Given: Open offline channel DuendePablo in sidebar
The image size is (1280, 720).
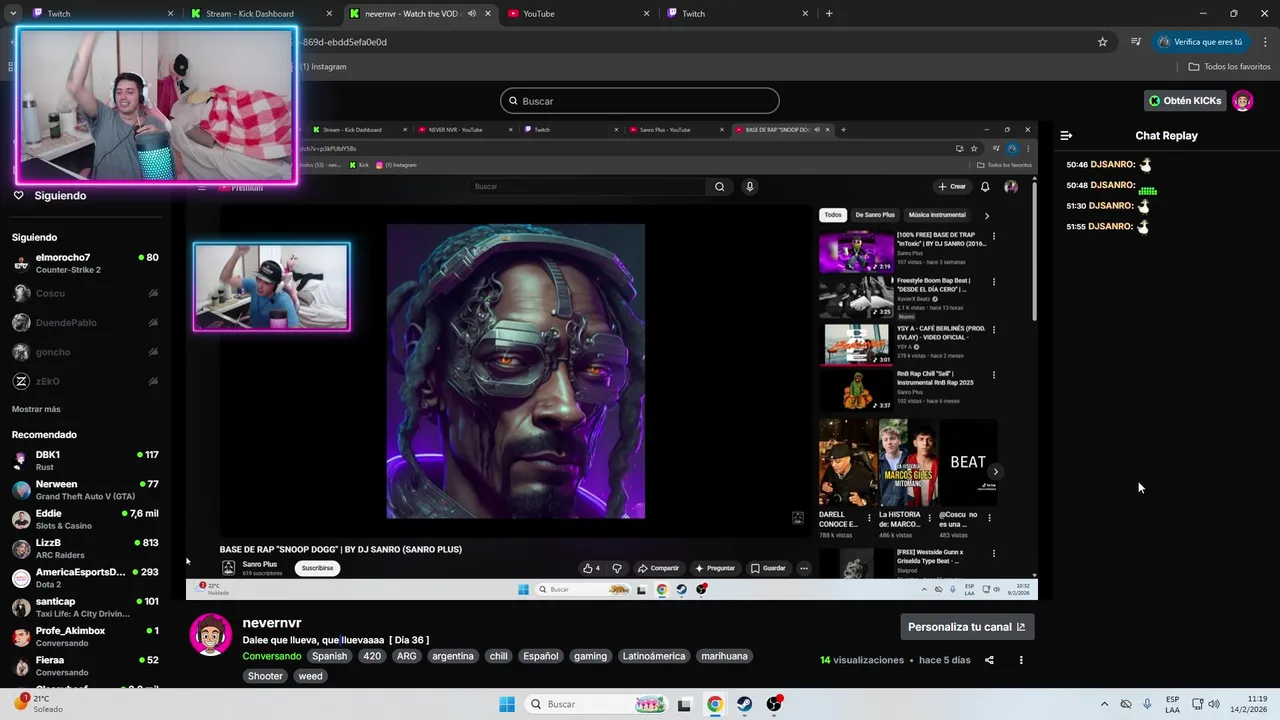Looking at the screenshot, I should tap(85, 323).
